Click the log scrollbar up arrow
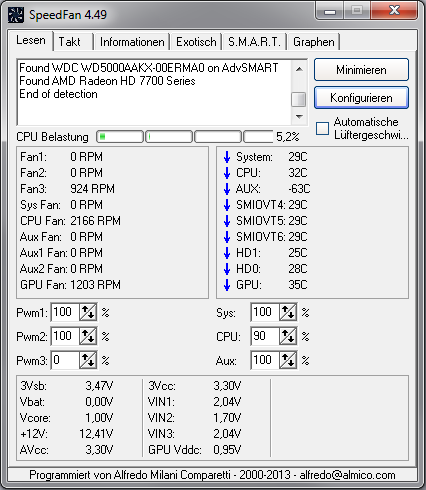 pyautogui.click(x=299, y=69)
